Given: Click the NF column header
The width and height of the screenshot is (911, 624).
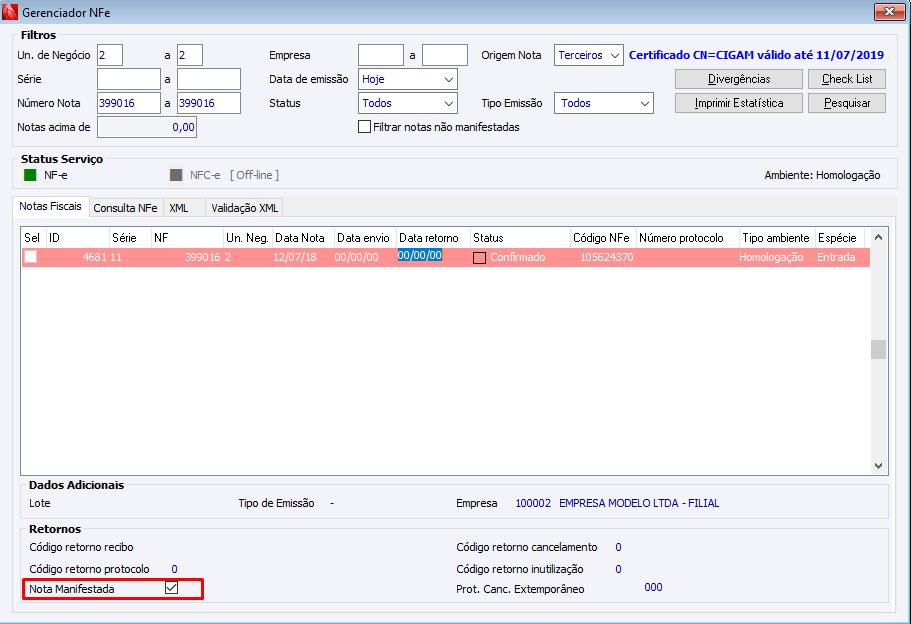Looking at the screenshot, I should tap(187, 238).
